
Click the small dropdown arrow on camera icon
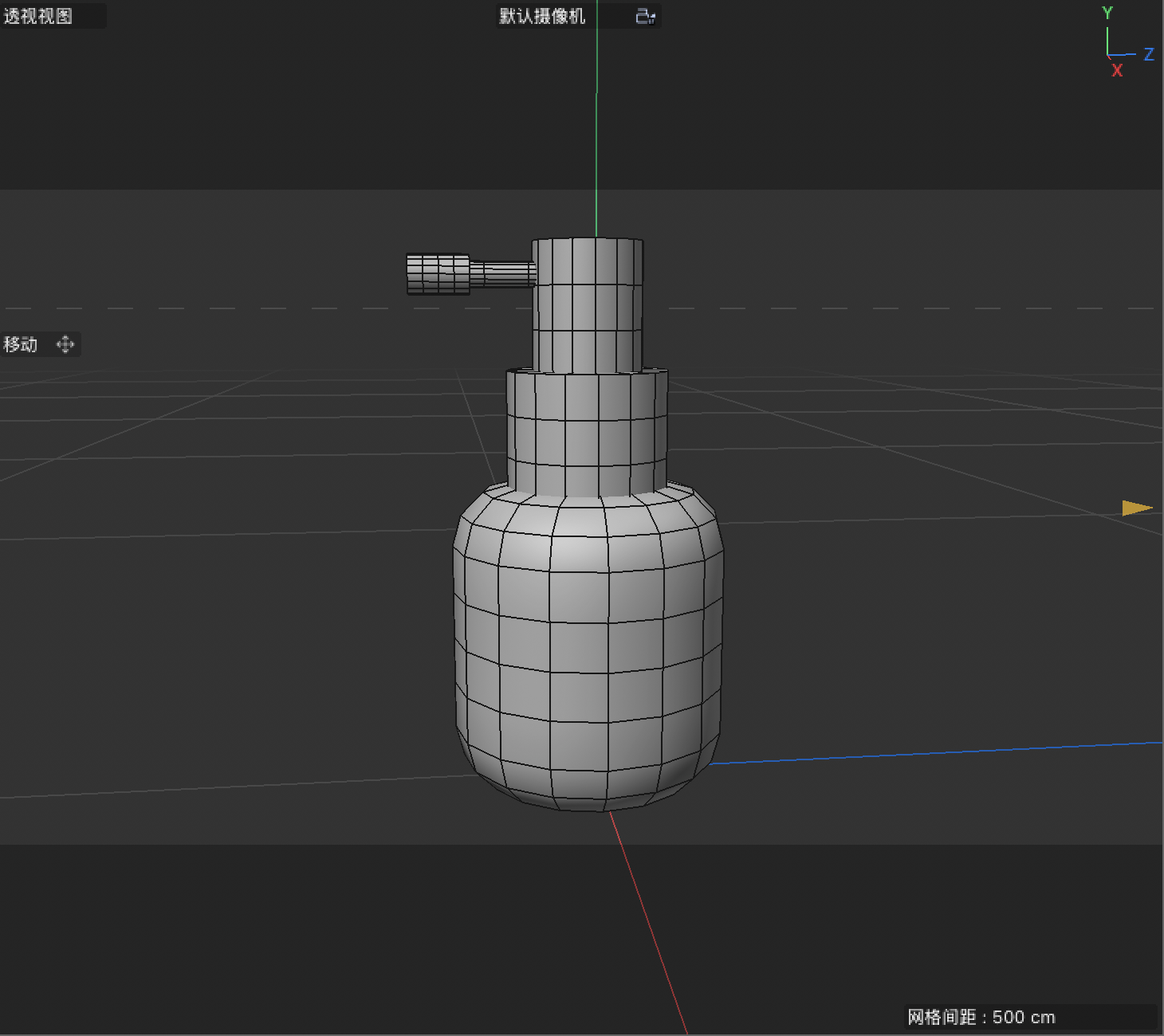point(651,18)
